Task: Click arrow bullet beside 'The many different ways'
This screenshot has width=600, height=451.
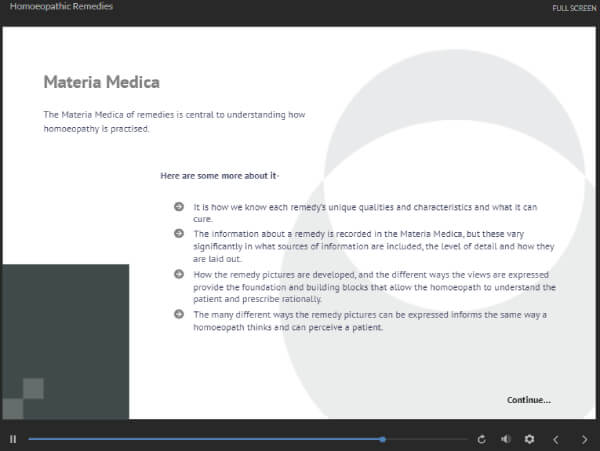Action: [179, 315]
